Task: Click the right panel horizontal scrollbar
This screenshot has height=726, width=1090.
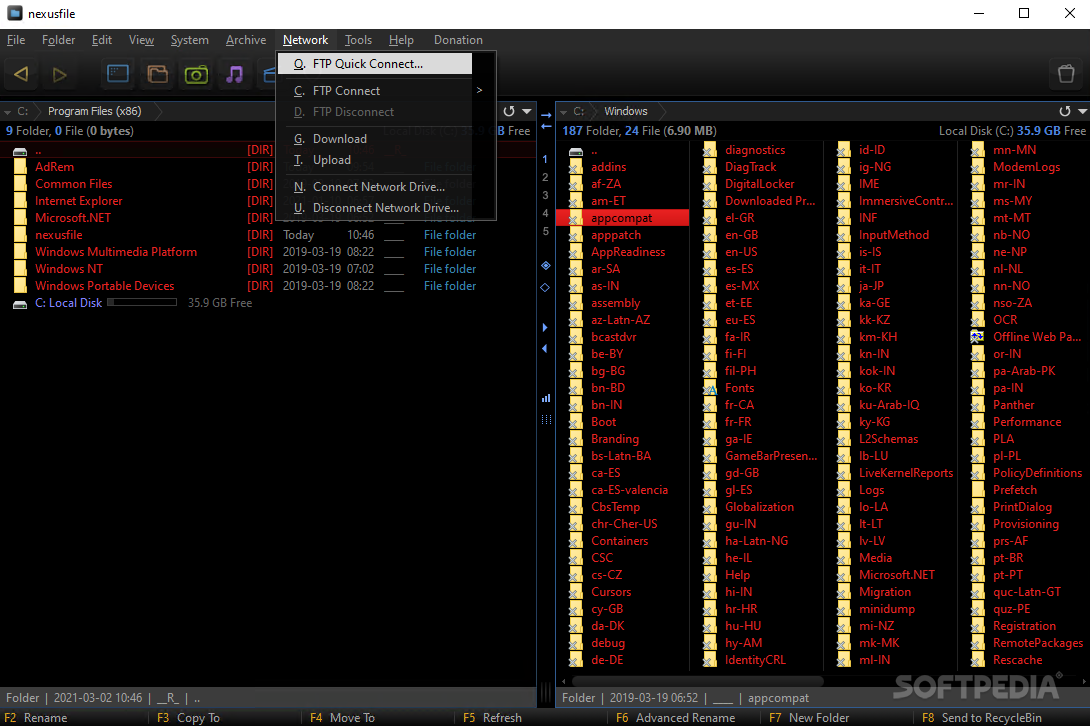Action: click(697, 681)
